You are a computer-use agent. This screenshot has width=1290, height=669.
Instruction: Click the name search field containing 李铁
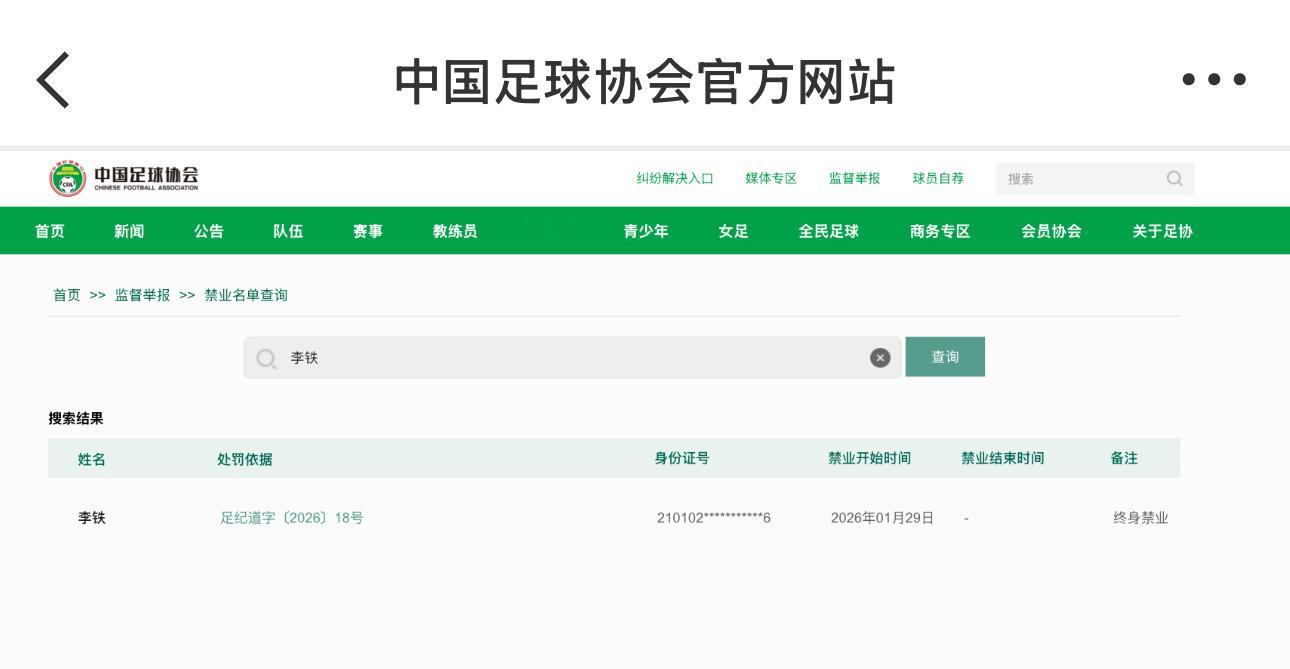[x=572, y=358]
